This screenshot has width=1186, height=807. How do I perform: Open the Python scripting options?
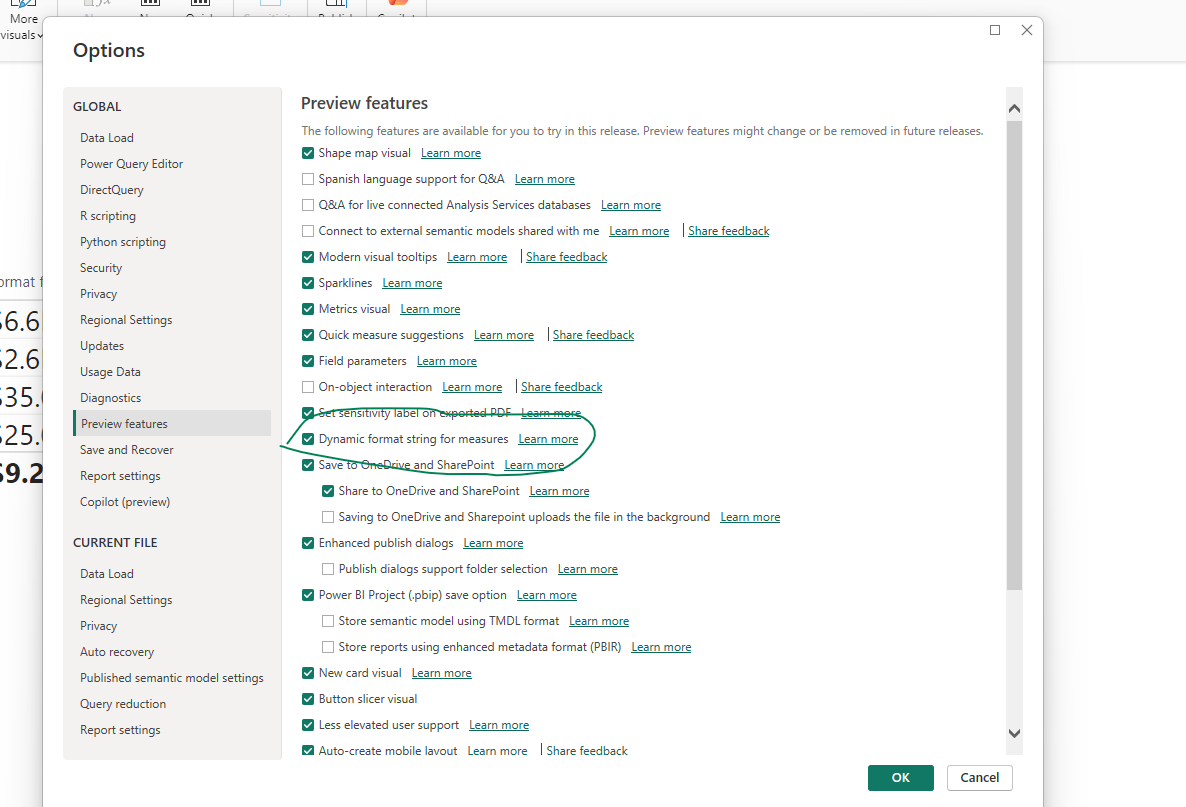pos(123,242)
